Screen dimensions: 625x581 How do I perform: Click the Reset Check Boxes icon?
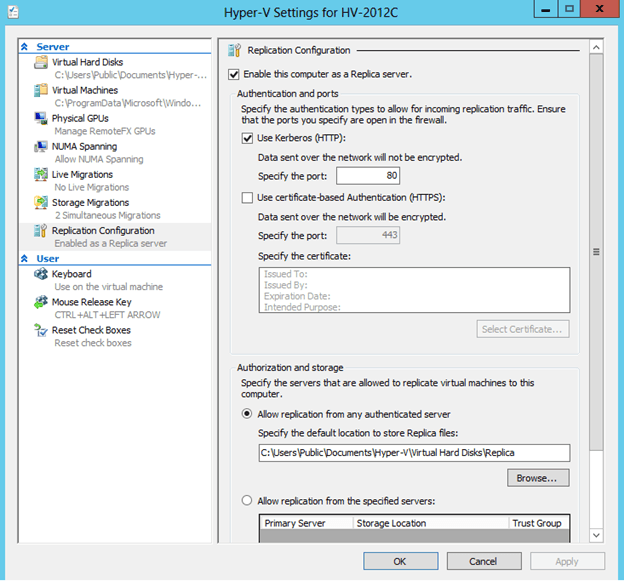pyautogui.click(x=41, y=330)
